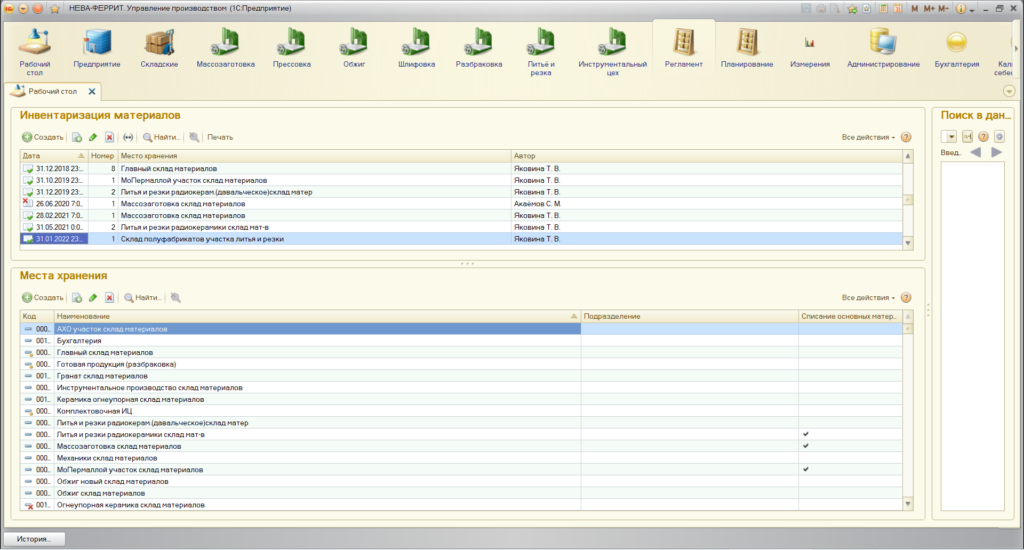Sort by the Наименование column header
The image size is (1024, 550).
317,316
